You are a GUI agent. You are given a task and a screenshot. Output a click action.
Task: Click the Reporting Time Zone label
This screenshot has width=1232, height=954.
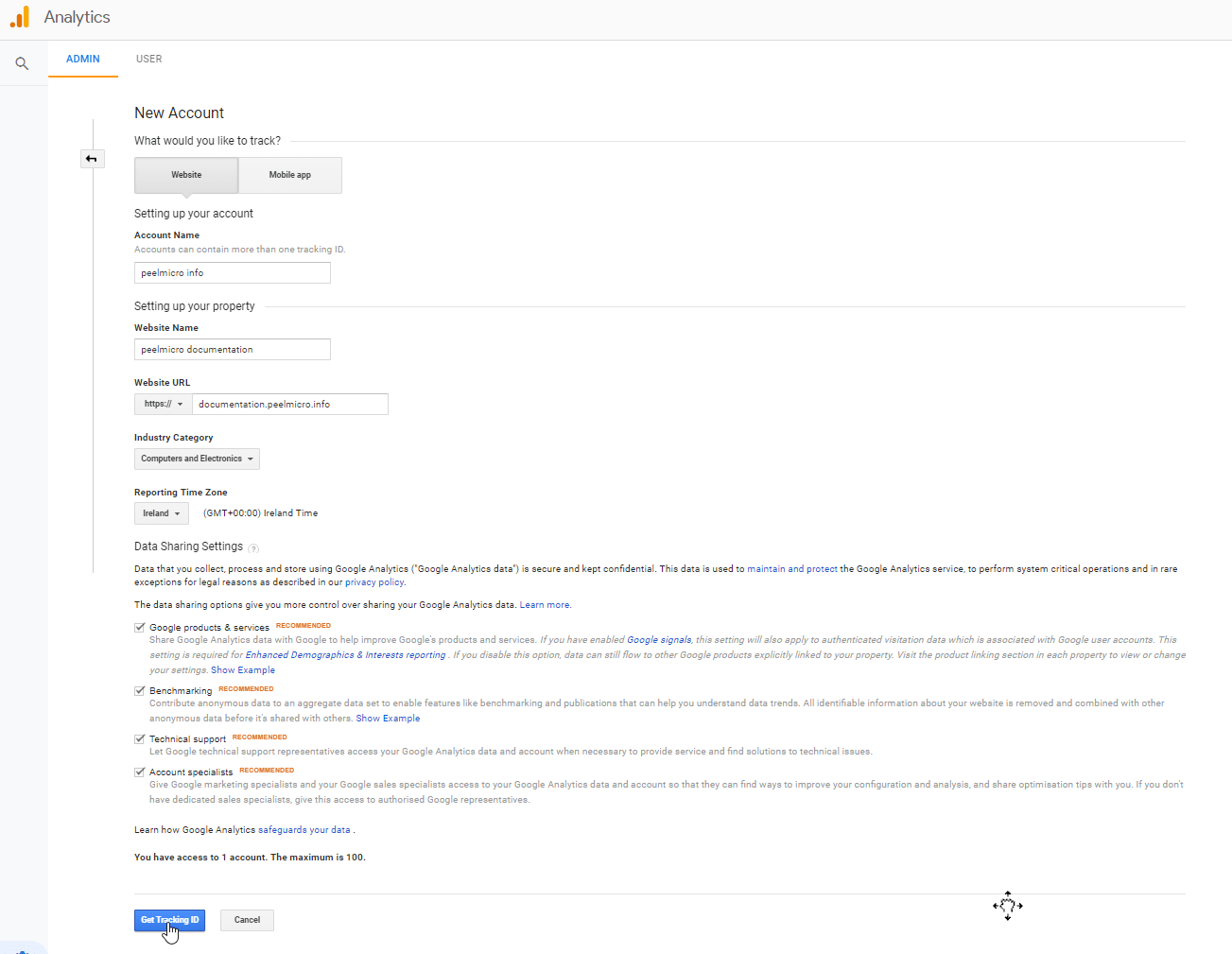pos(181,493)
